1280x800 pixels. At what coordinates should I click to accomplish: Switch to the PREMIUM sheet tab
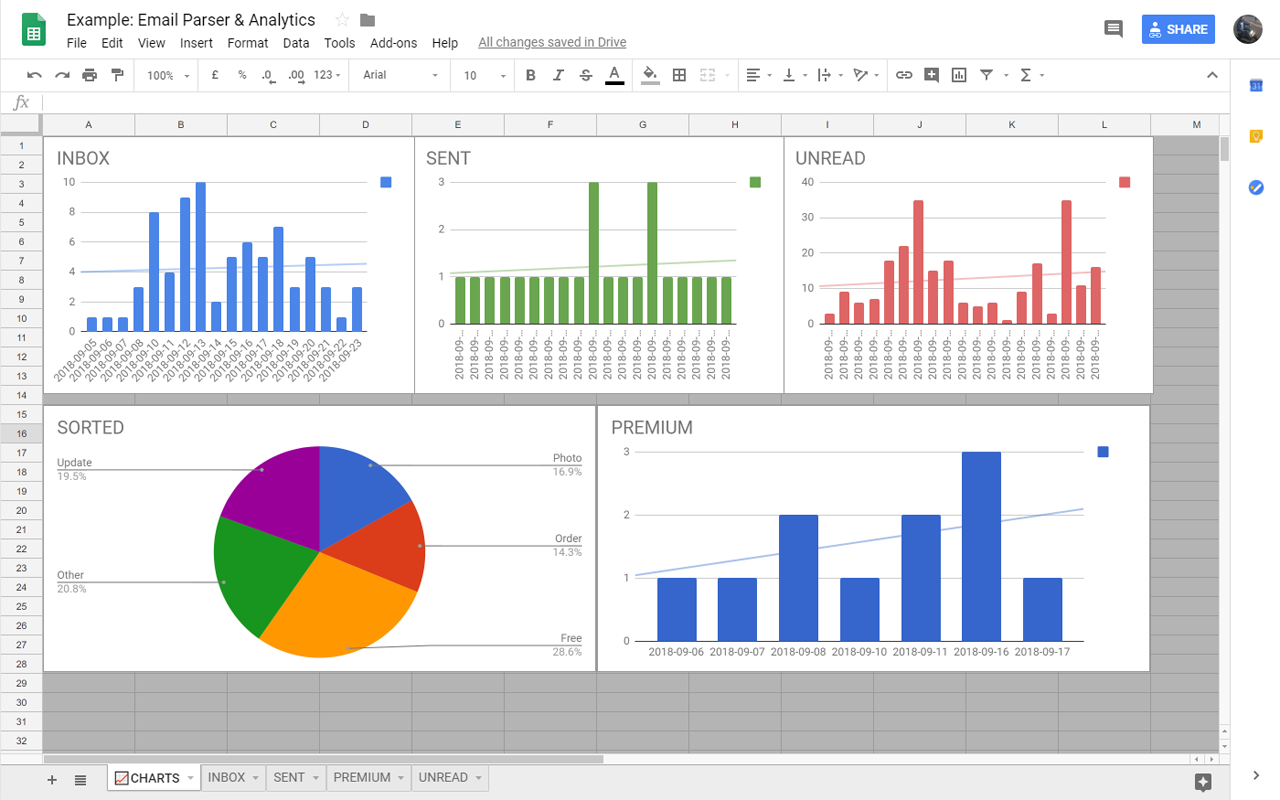pyautogui.click(x=361, y=777)
